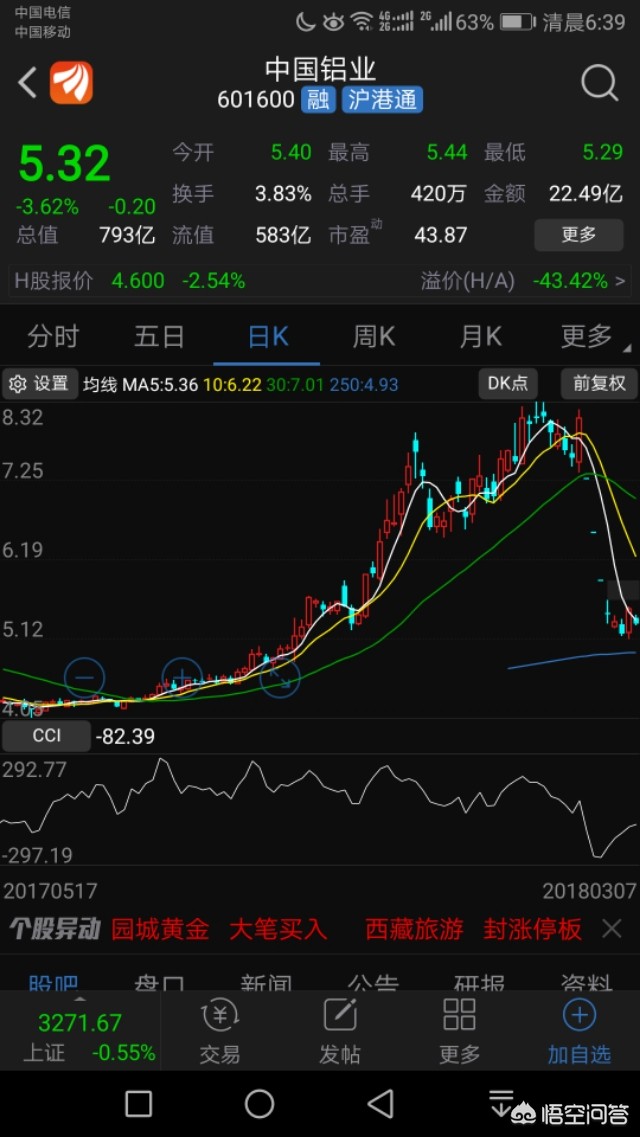Viewport: 640px width, 1137px height.
Task: Open the 更多 grid icon in bottom bar
Action: pos(459,1031)
